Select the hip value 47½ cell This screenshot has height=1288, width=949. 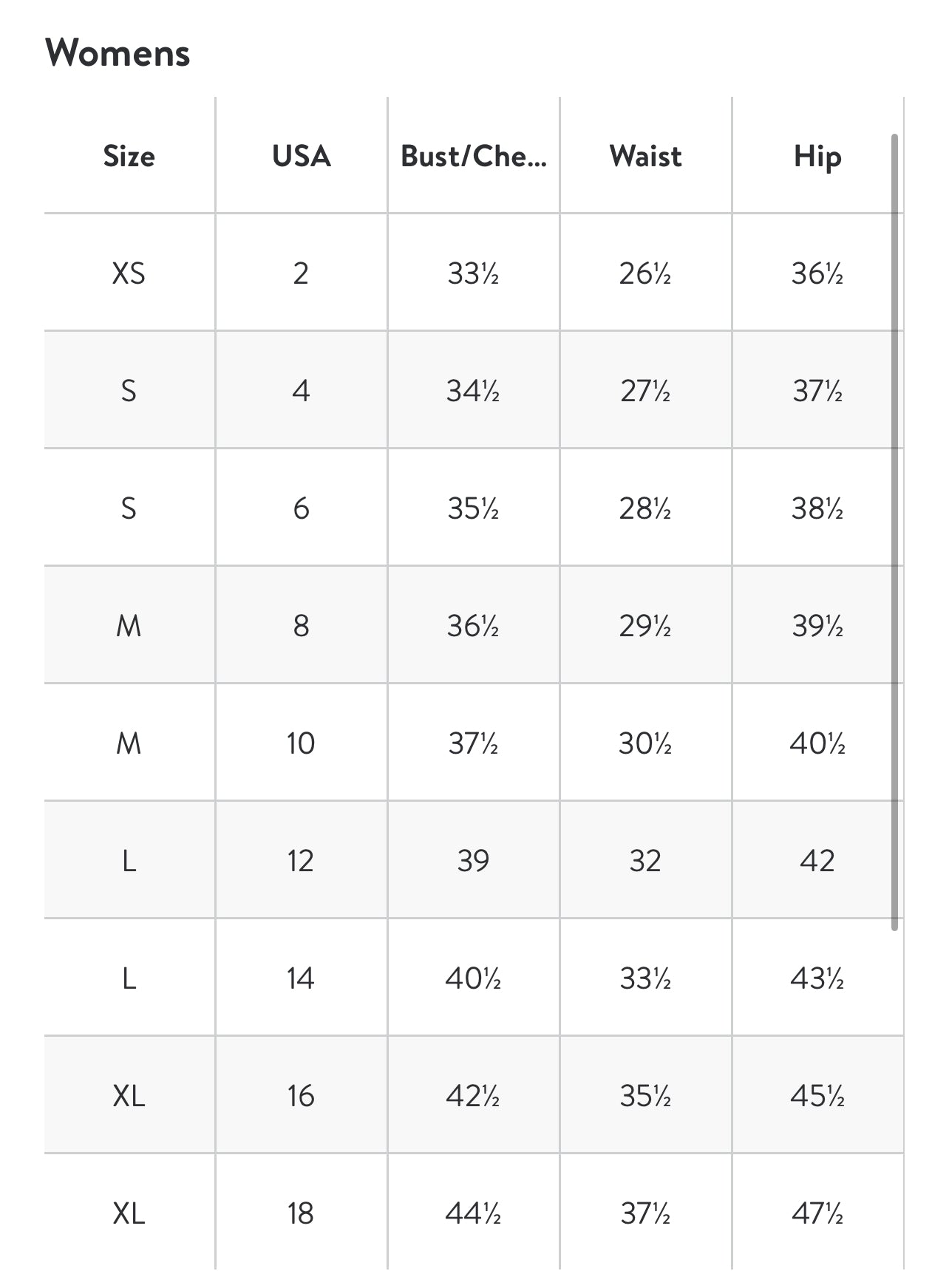coord(817,1213)
